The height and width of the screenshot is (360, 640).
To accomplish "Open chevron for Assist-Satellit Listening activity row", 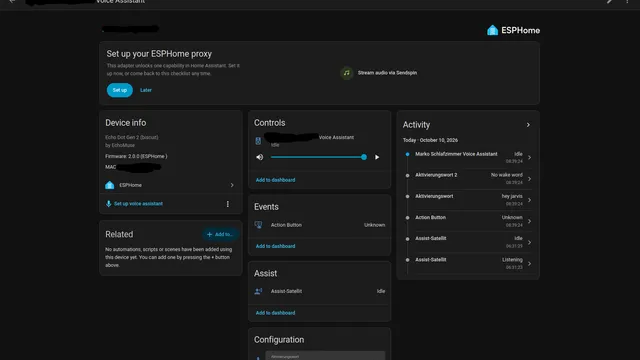I will [529, 264].
